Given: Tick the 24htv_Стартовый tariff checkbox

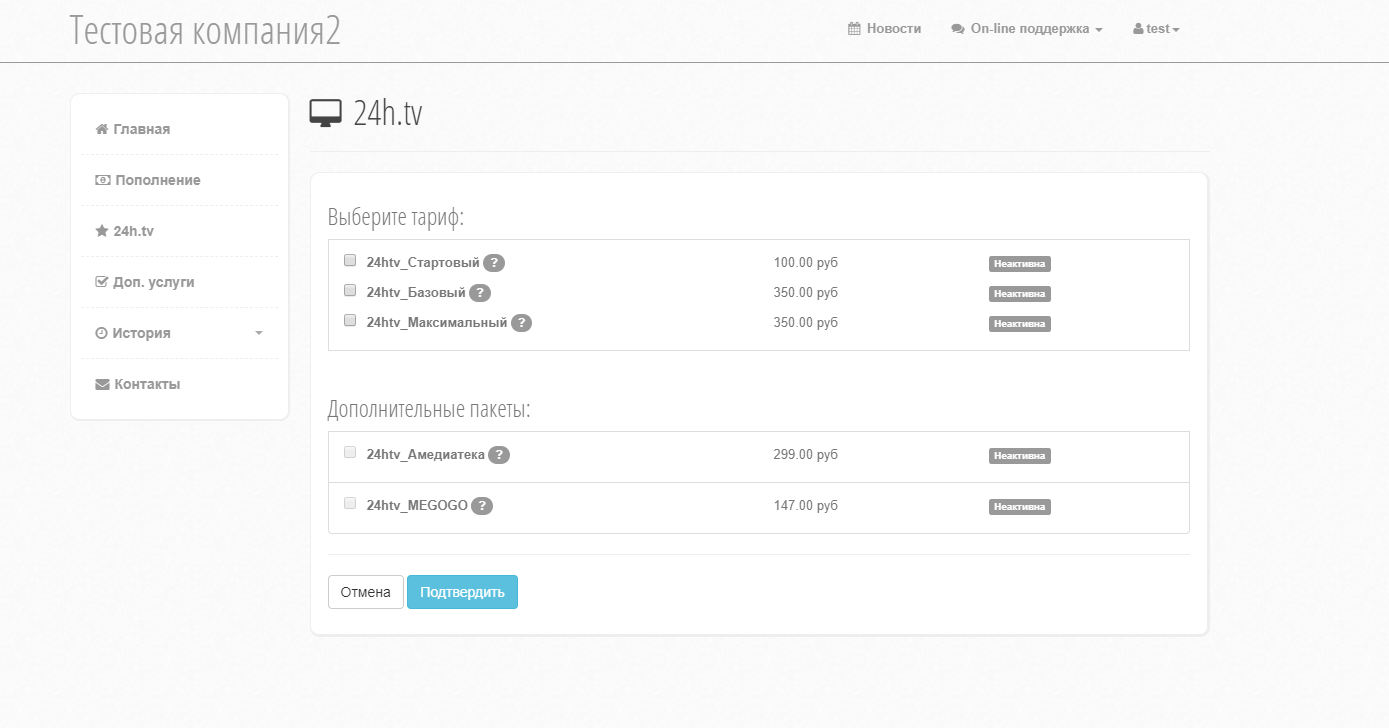Looking at the screenshot, I should pos(350,260).
